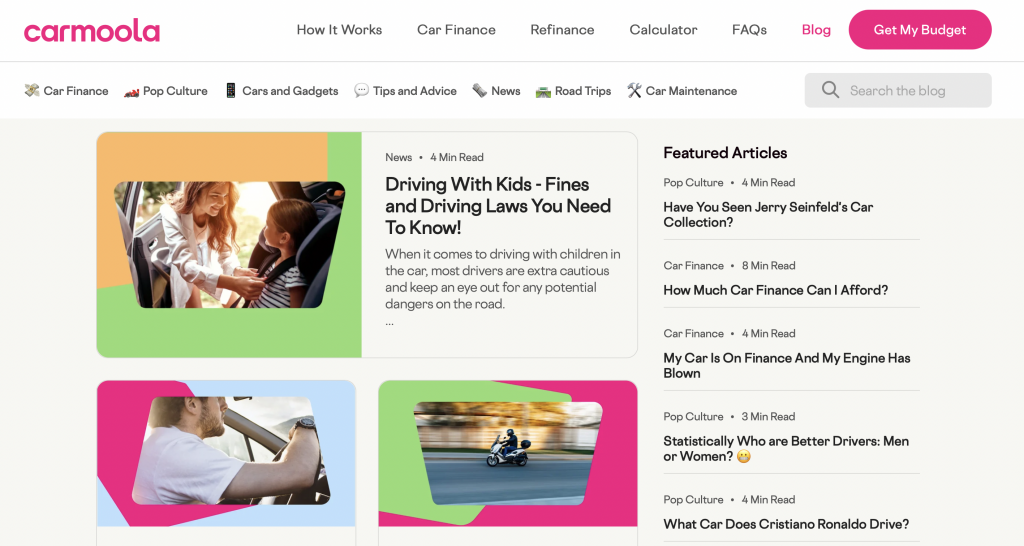This screenshot has height=546, width=1024.
Task: Click the speech bubble Tips and Advice icon
Action: tap(361, 90)
